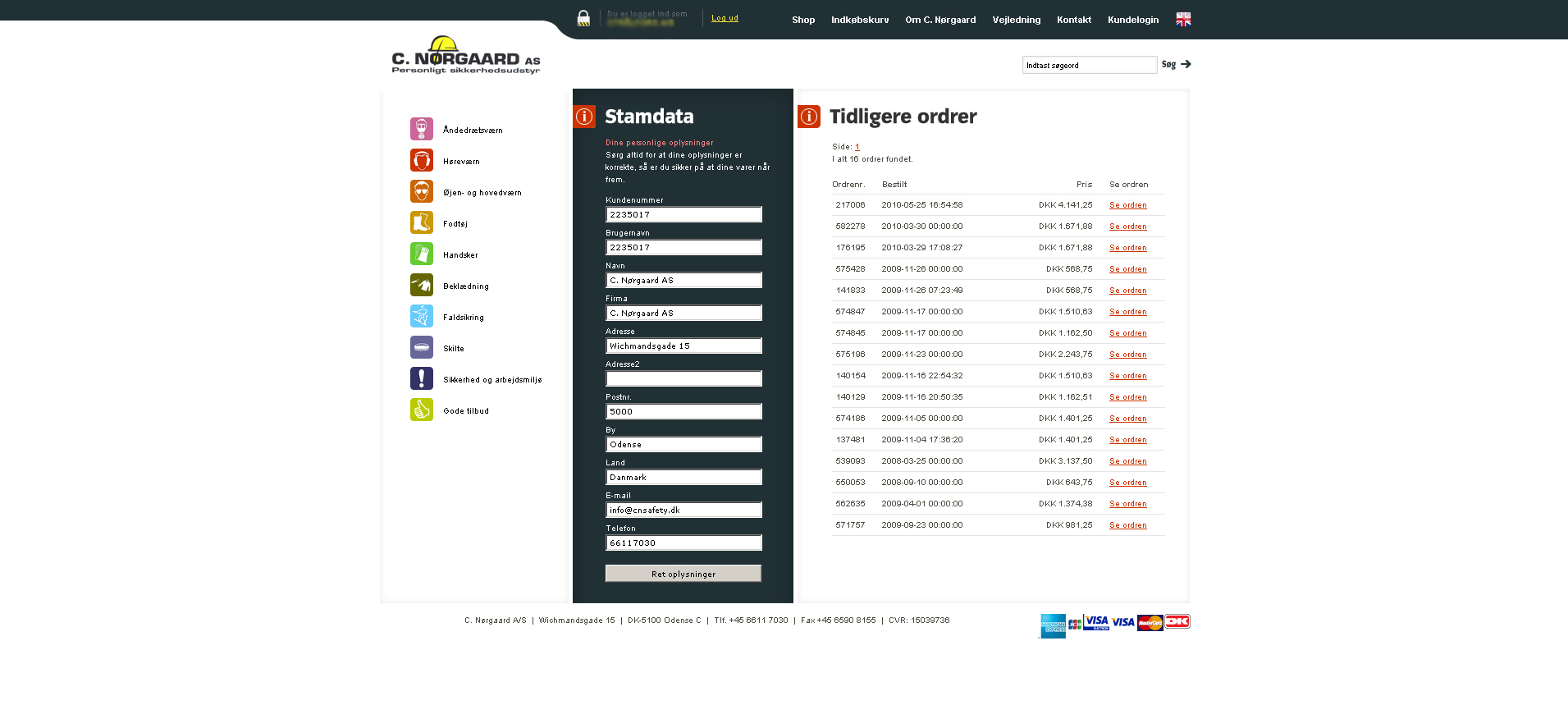Click into the search keyword field
This screenshot has width=1568, height=728.
click(1089, 65)
